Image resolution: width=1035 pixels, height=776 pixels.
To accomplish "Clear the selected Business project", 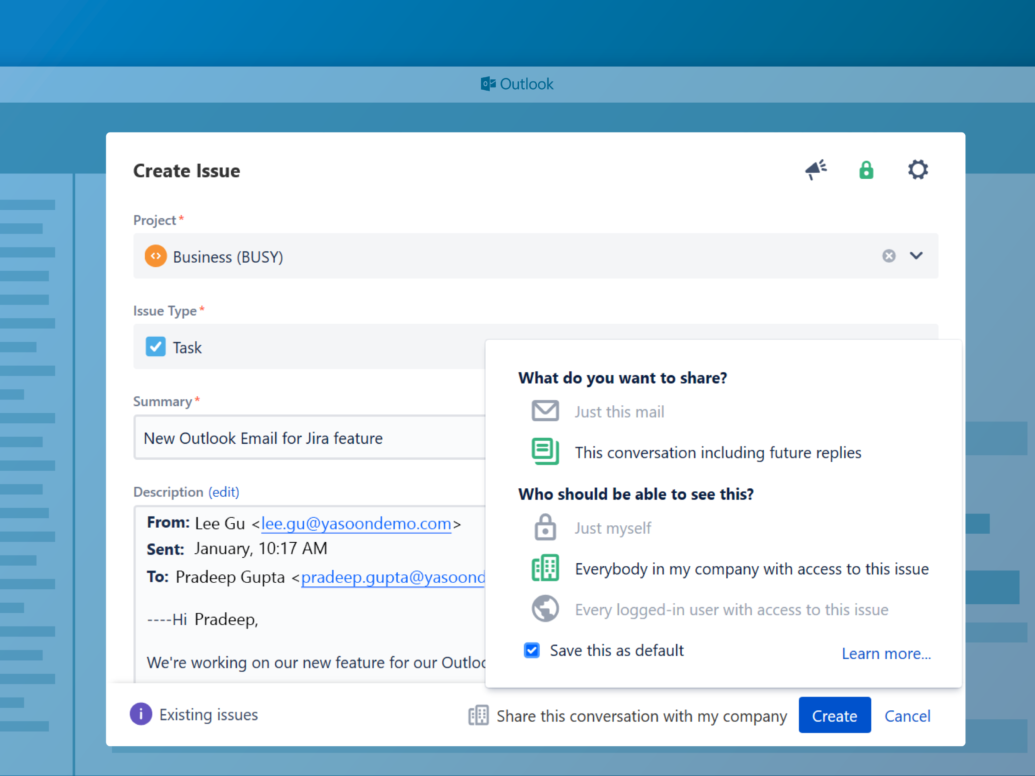I will [888, 256].
